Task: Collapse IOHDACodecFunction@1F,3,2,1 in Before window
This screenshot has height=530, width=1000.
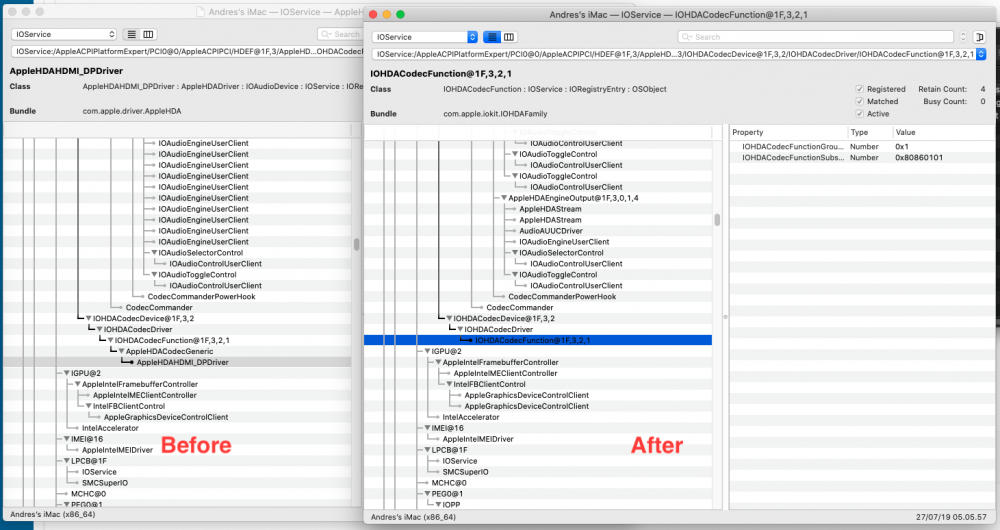Action: [110, 341]
